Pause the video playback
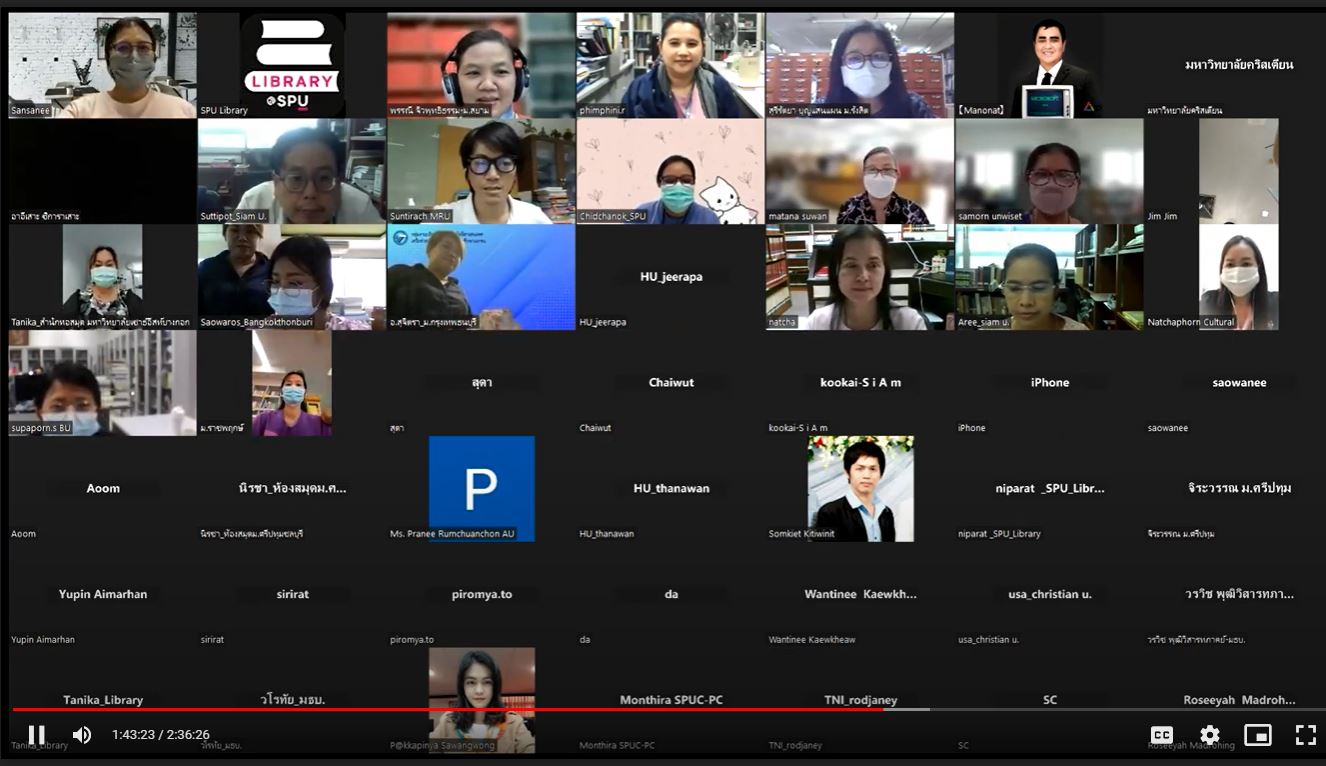1326x766 pixels. pyautogui.click(x=37, y=735)
